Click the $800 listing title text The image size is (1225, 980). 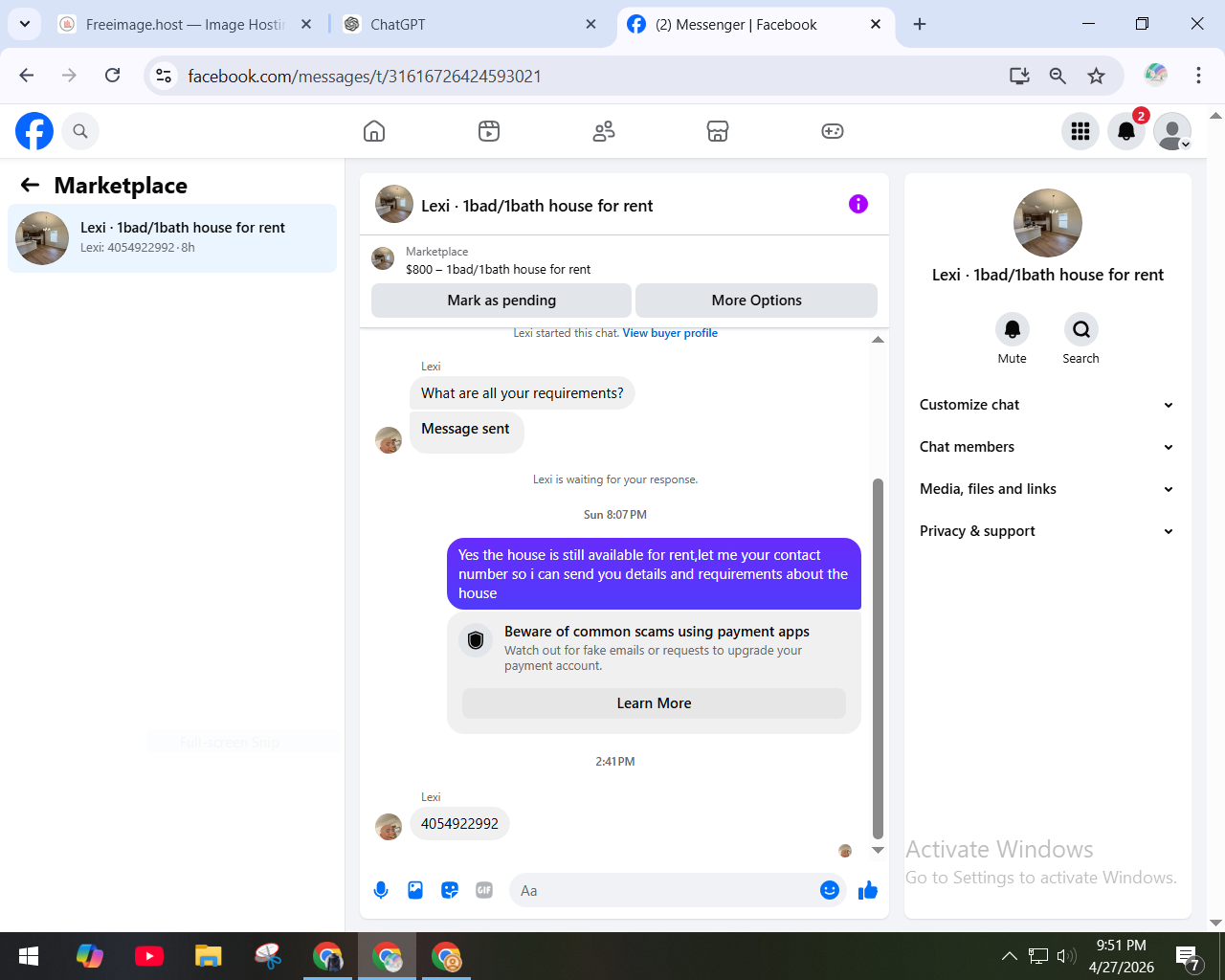click(x=498, y=270)
